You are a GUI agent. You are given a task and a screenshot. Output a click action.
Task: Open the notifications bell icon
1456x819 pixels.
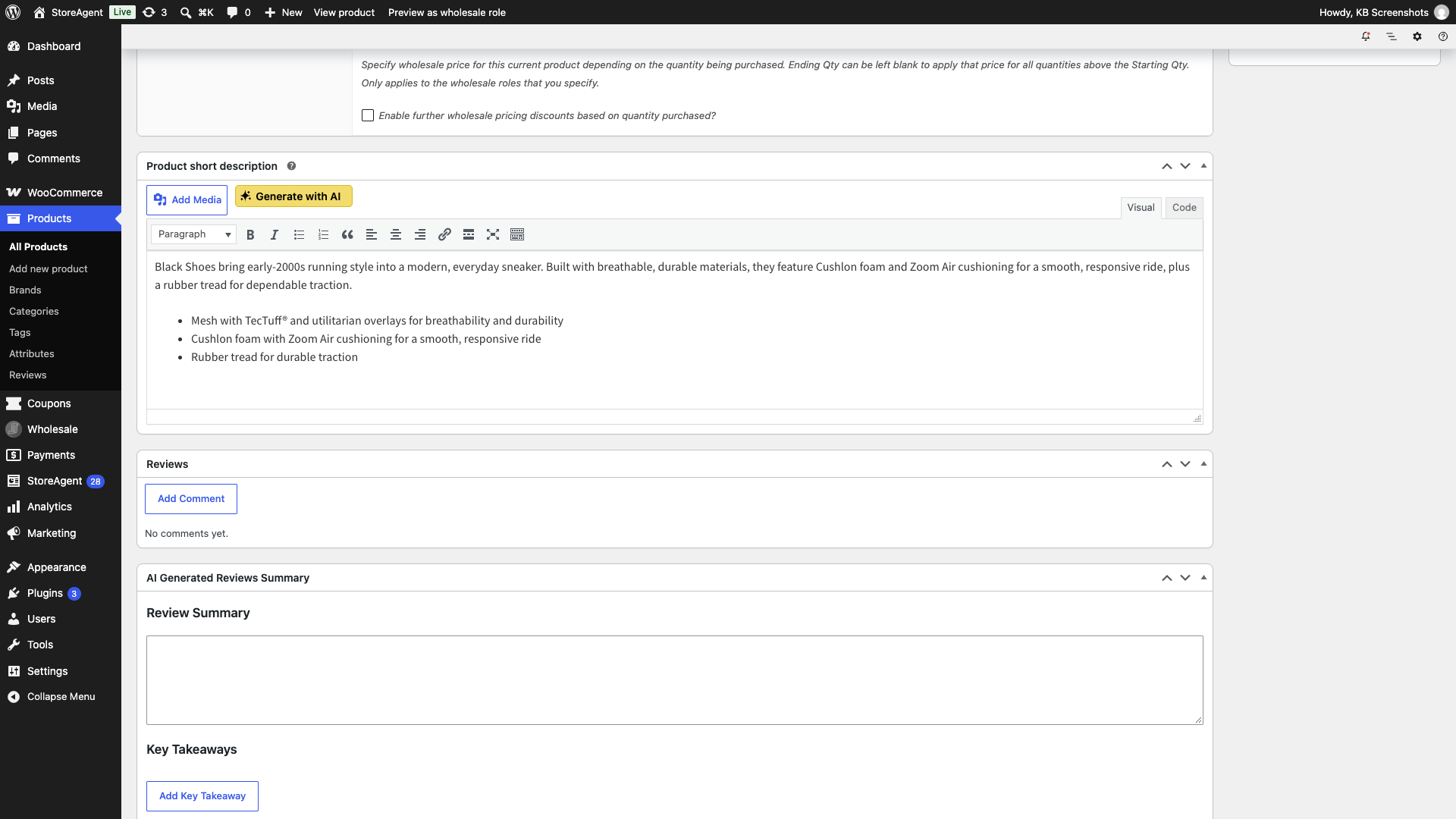tap(1366, 36)
